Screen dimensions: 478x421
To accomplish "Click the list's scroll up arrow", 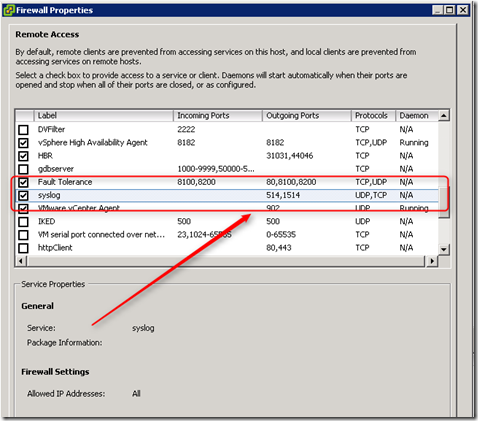I will pos(444,116).
